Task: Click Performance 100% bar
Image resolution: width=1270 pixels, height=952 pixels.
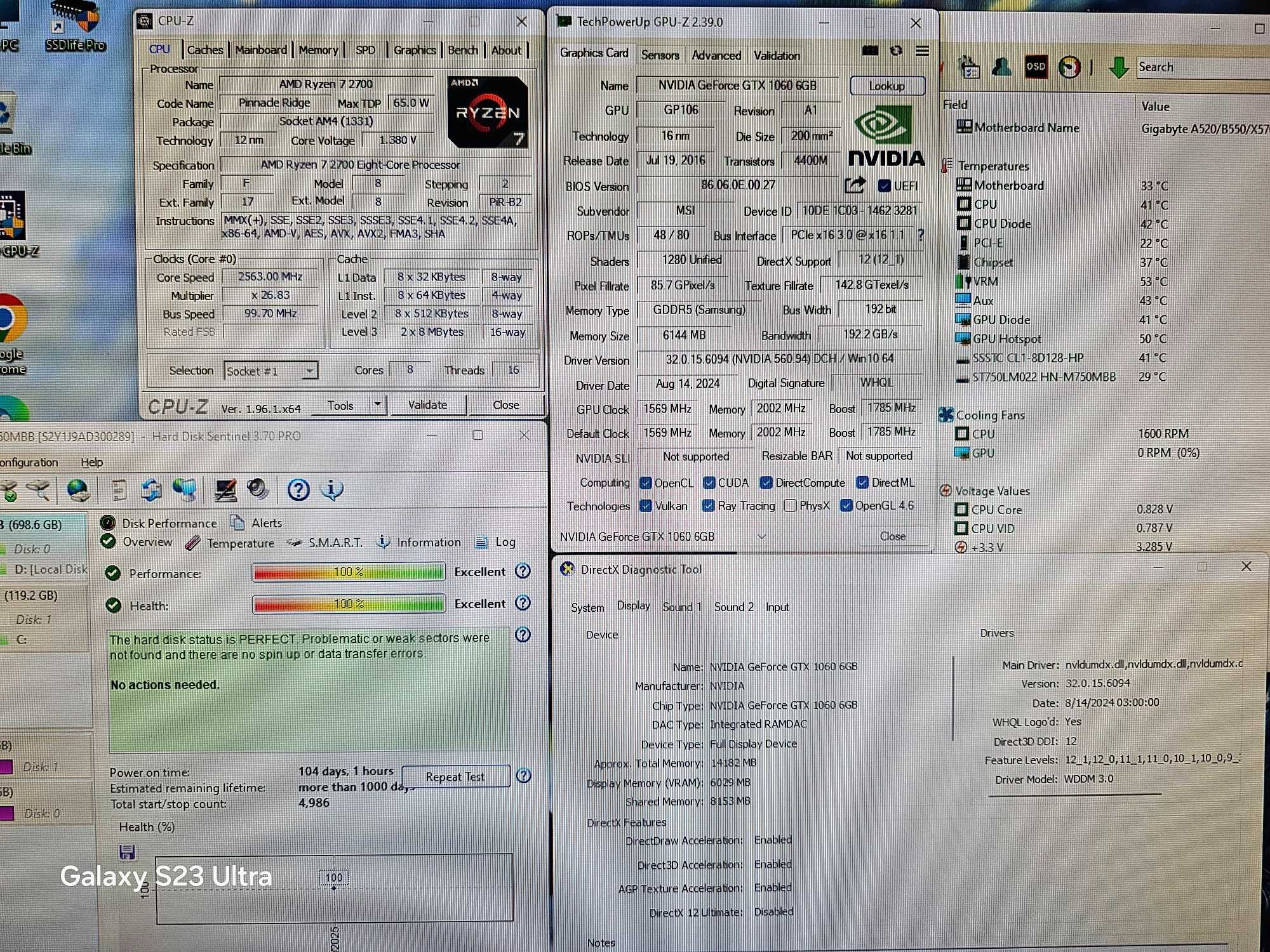Action: (x=348, y=572)
